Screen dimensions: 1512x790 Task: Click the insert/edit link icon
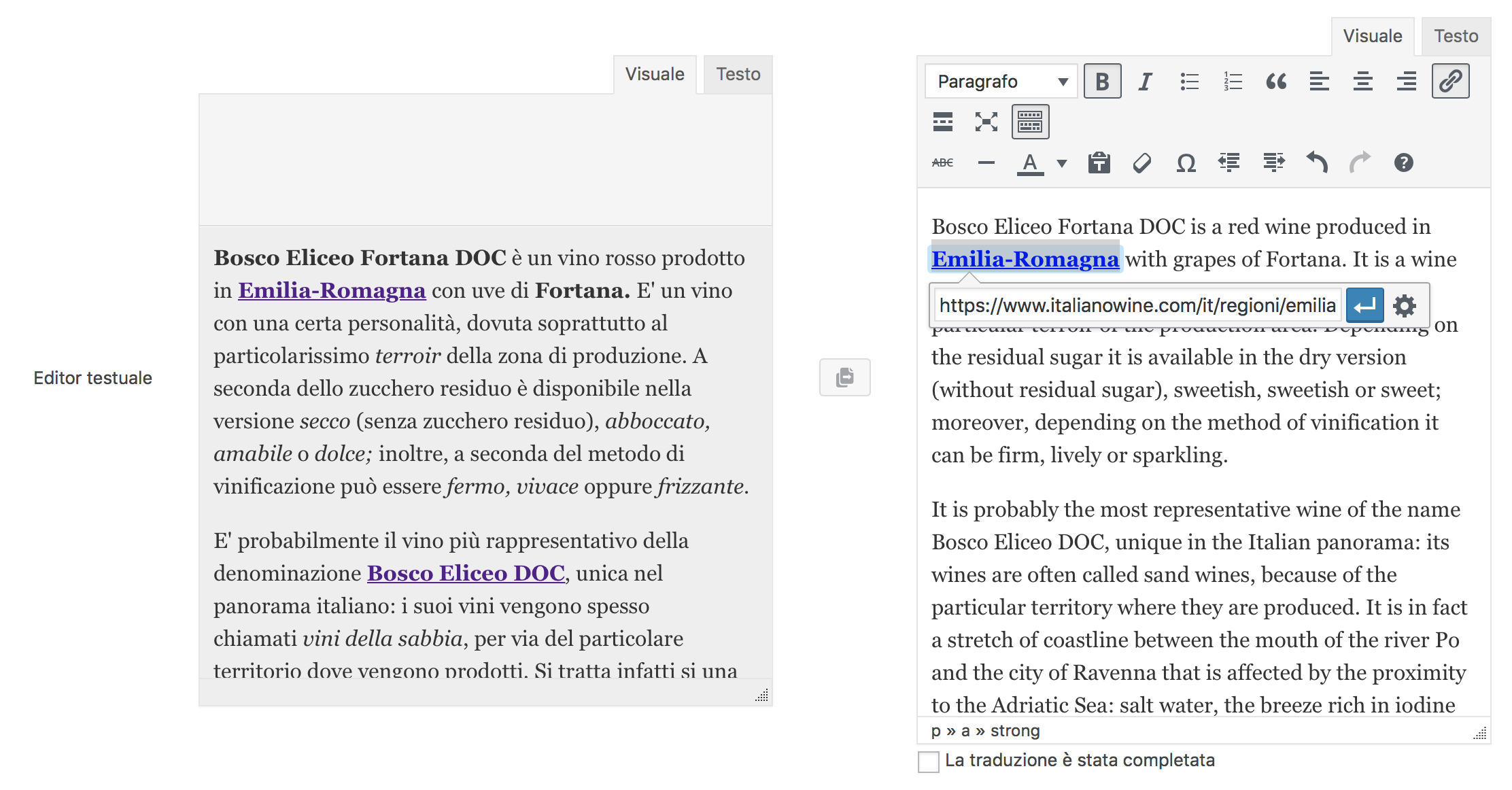1450,82
